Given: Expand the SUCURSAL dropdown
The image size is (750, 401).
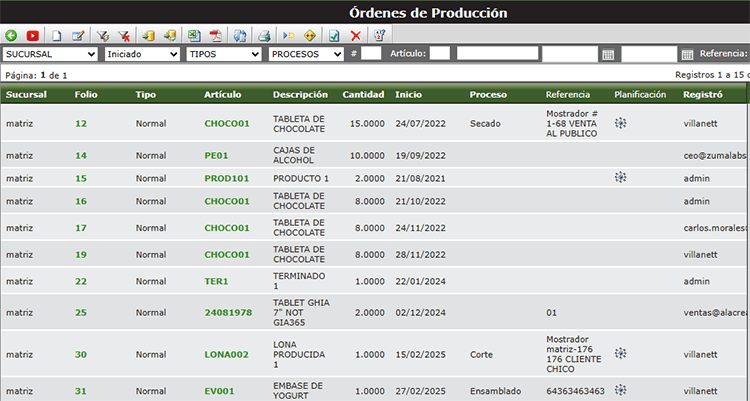Looking at the screenshot, I should 50,54.
